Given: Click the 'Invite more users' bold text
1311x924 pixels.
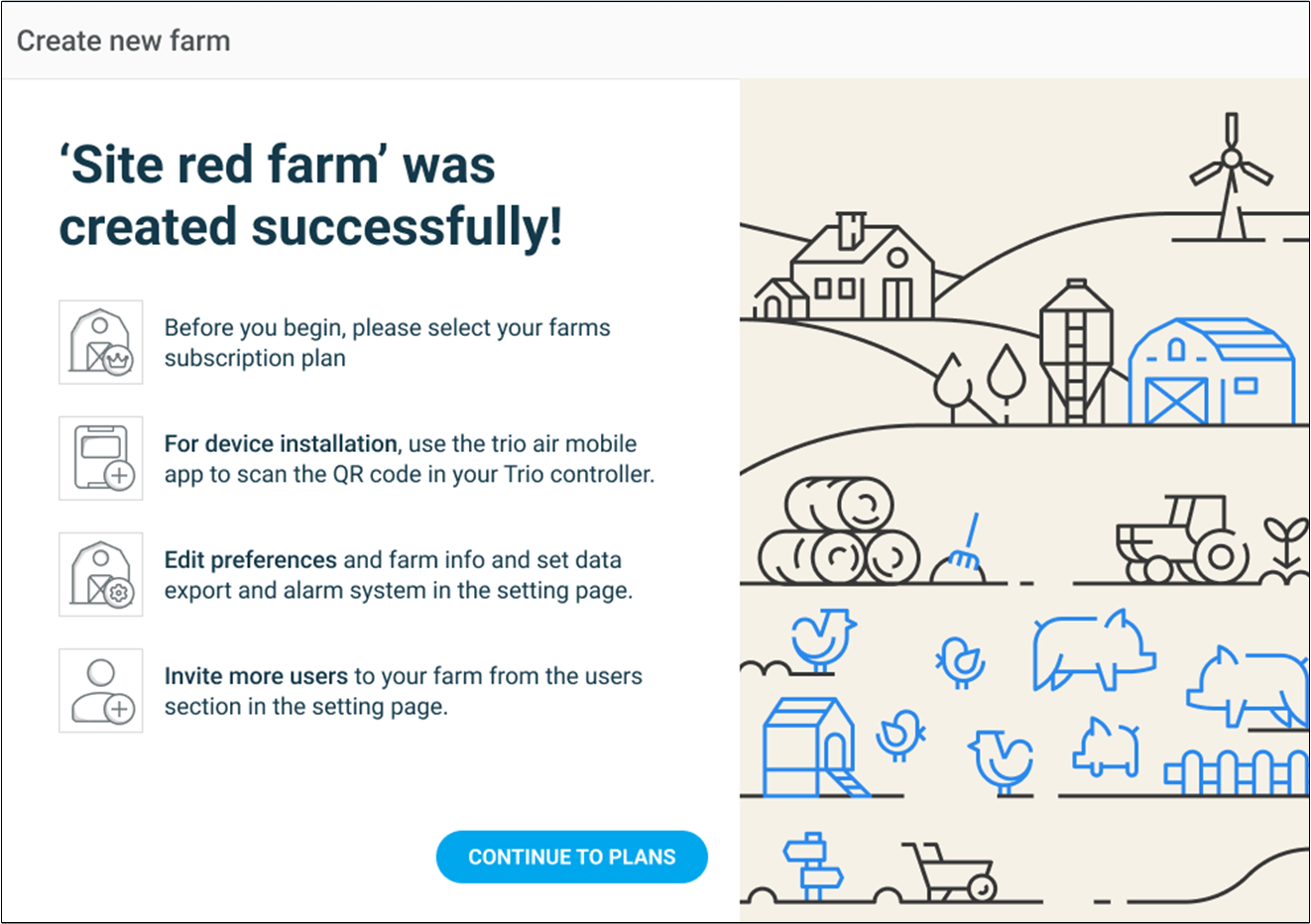Looking at the screenshot, I should click(x=256, y=676).
